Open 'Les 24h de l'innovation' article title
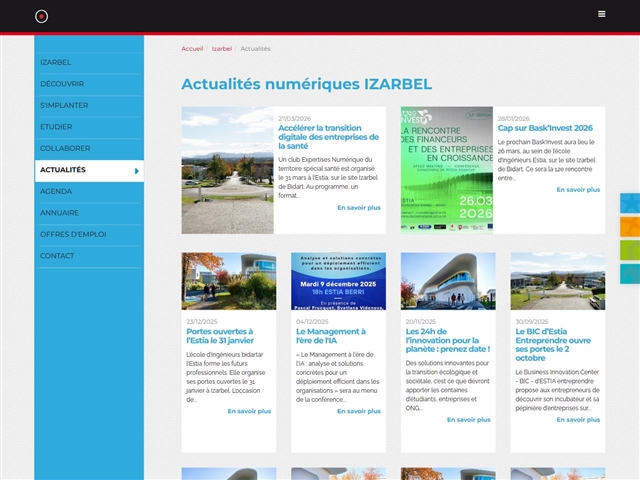The image size is (640, 480). (447, 340)
